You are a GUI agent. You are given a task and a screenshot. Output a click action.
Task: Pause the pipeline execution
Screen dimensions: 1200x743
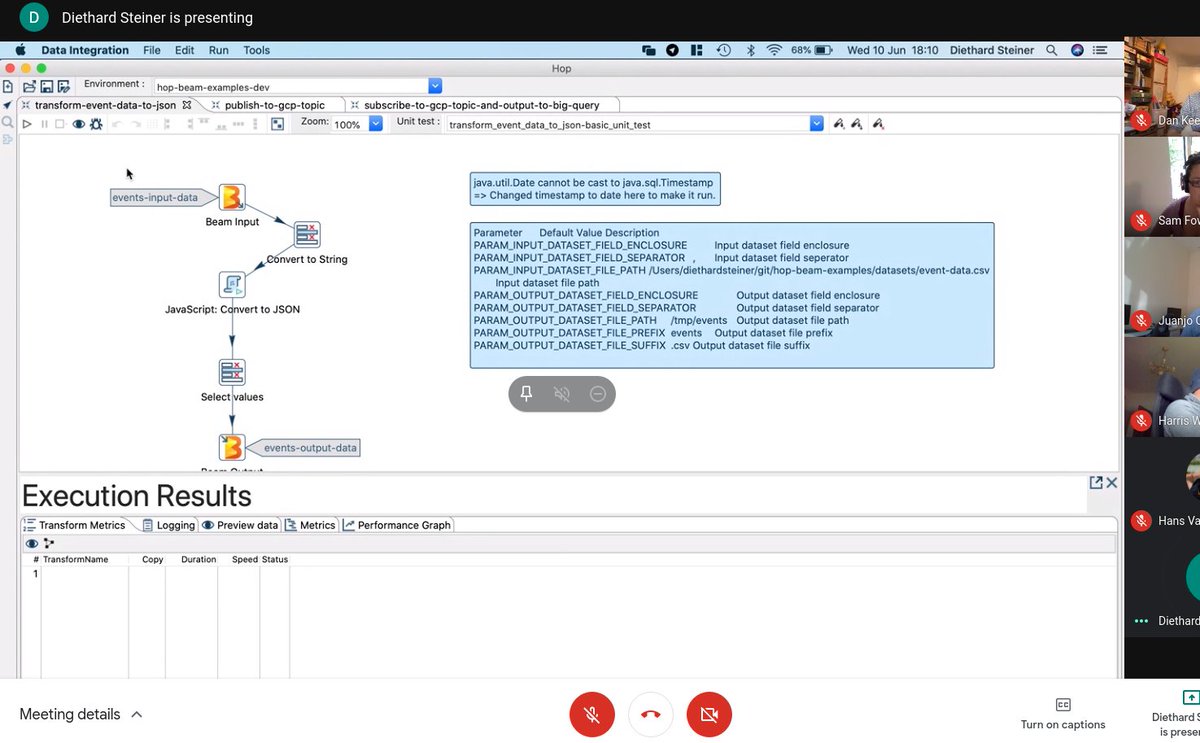[44, 124]
